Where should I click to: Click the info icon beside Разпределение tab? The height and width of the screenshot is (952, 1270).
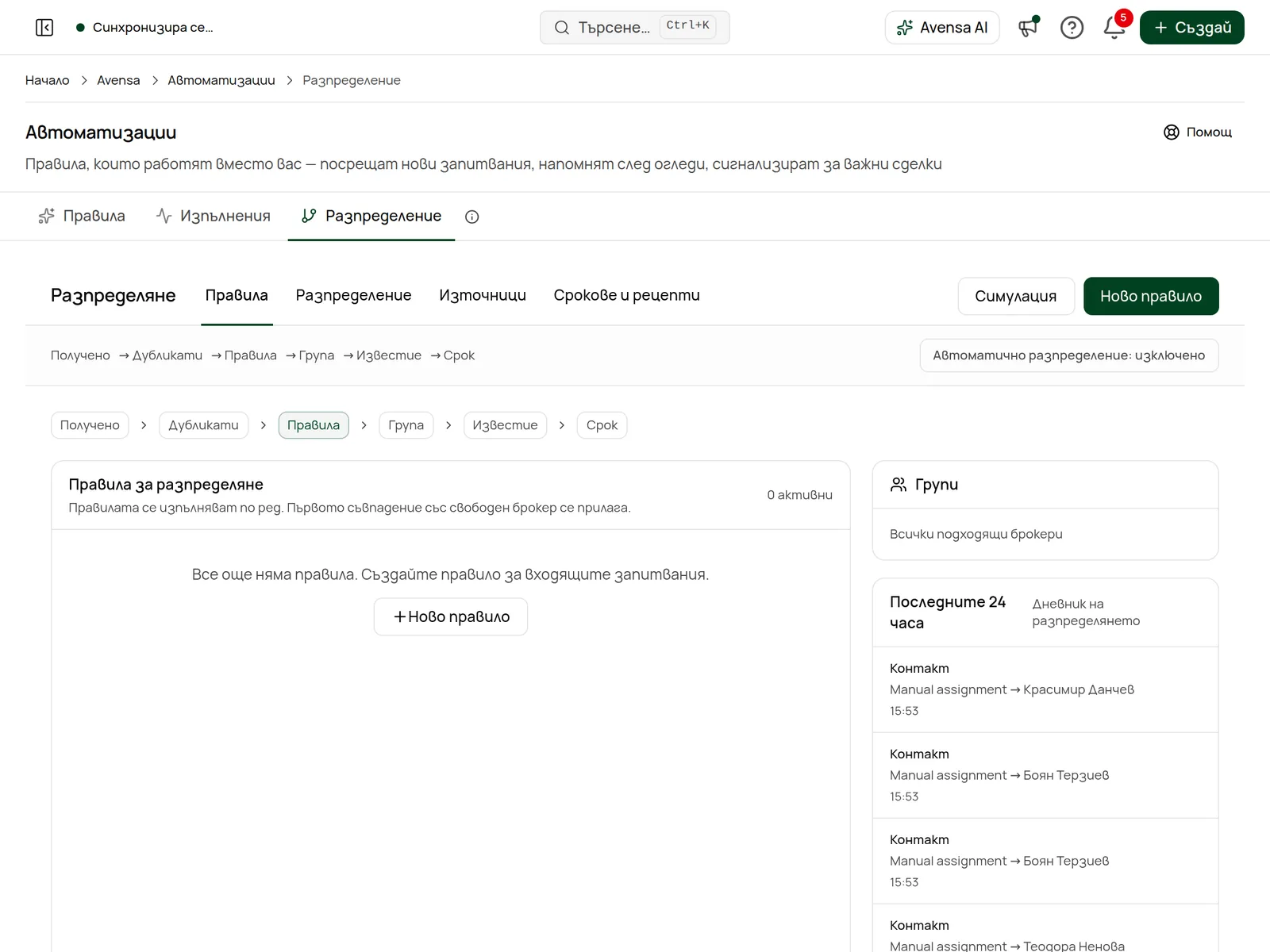point(472,217)
